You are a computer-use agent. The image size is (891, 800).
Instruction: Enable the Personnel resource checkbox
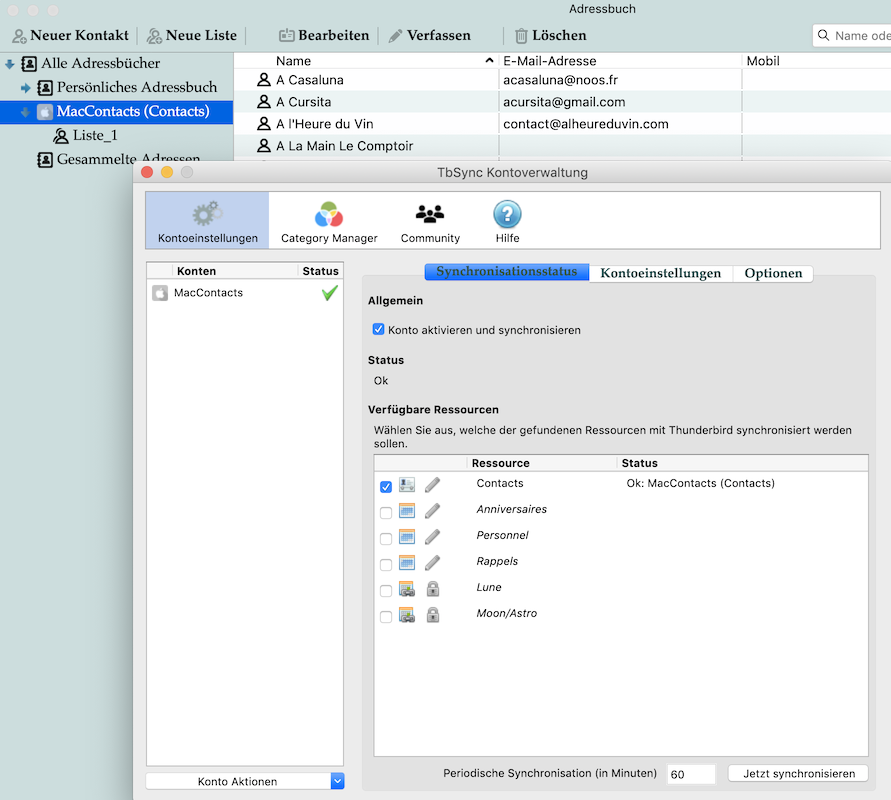click(386, 539)
